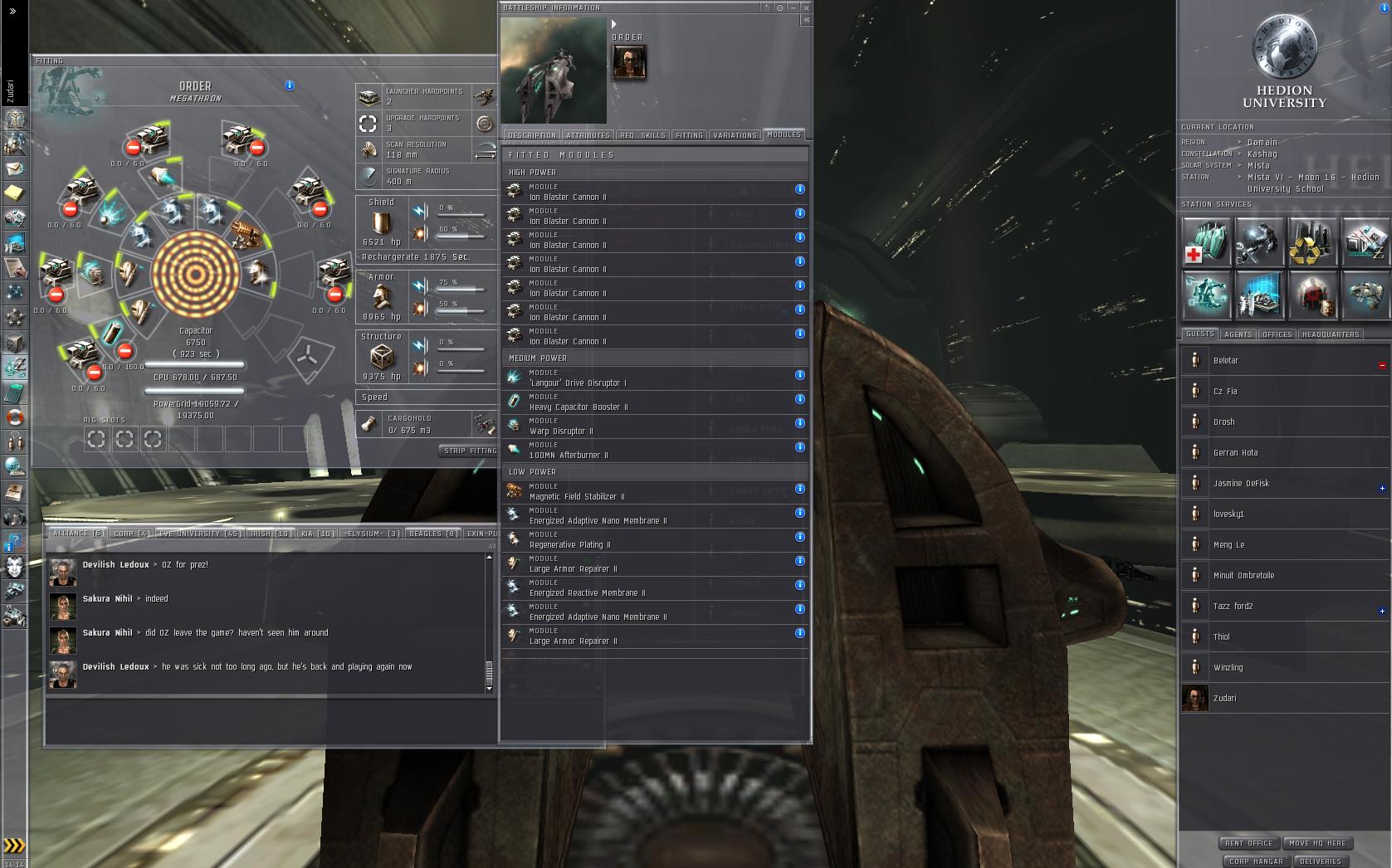Open the Market station service icon
This screenshot has width=1392, height=868.
(x=1365, y=241)
